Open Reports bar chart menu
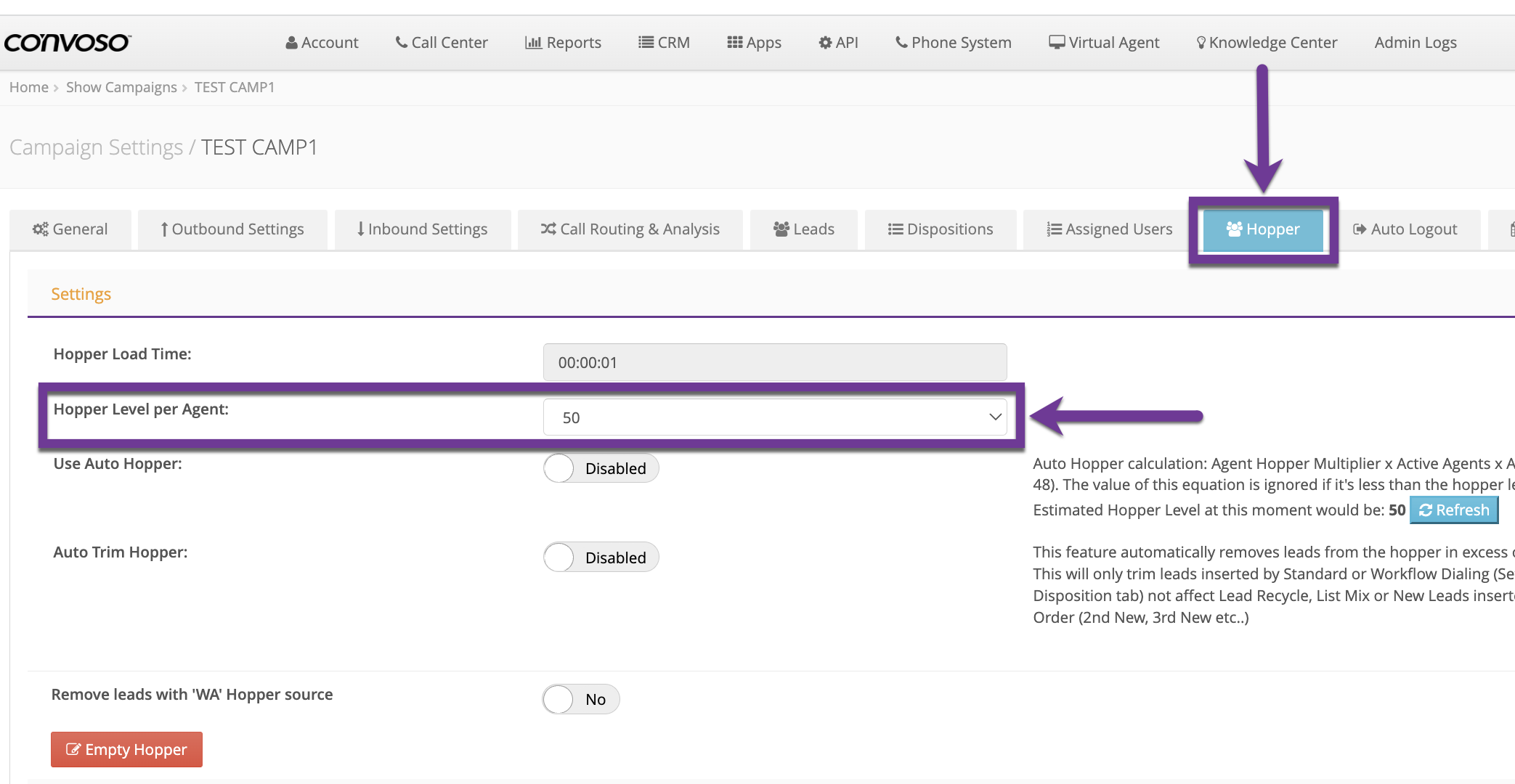This screenshot has width=1515, height=784. point(563,43)
